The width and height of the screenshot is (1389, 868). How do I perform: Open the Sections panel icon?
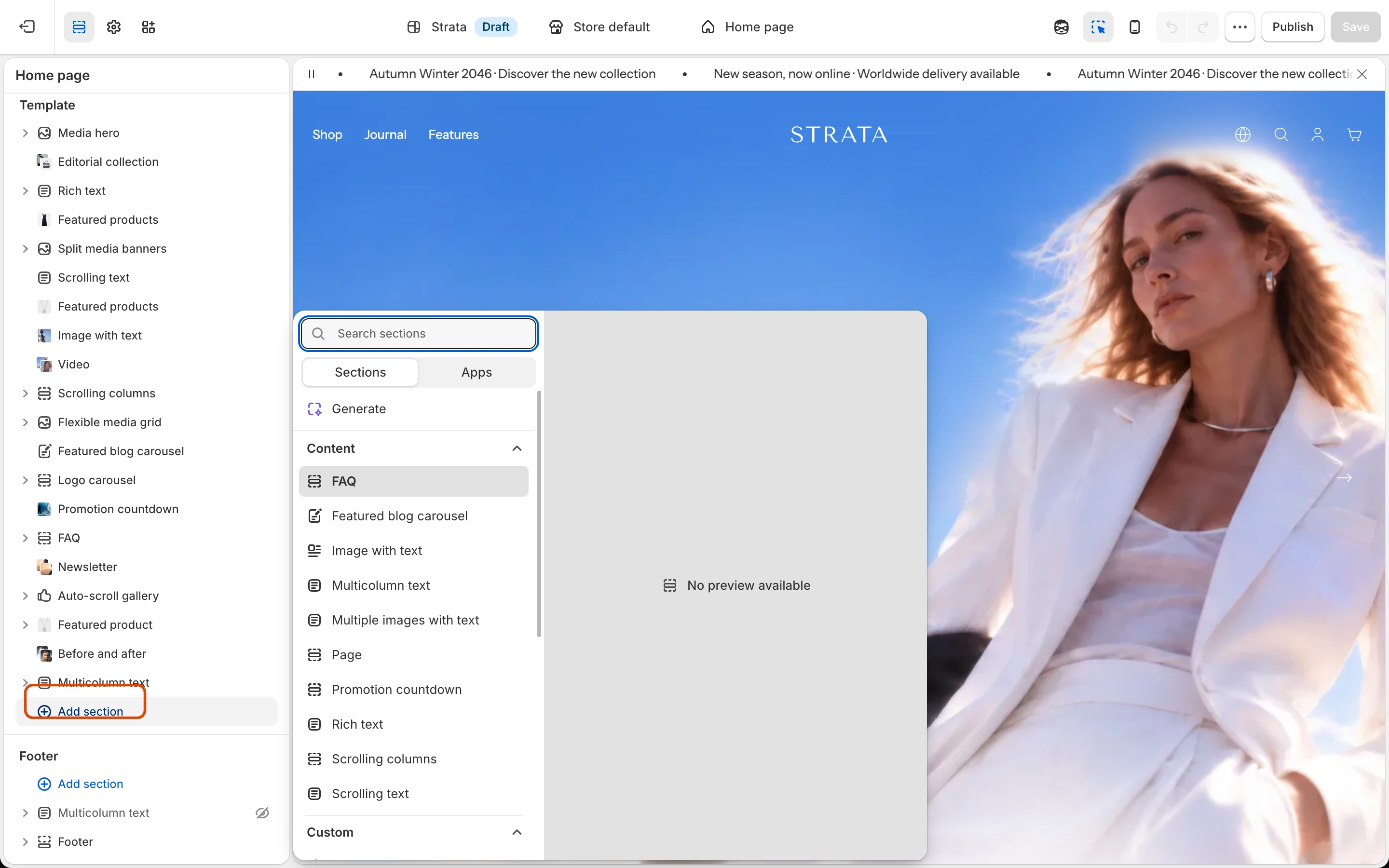[79, 27]
